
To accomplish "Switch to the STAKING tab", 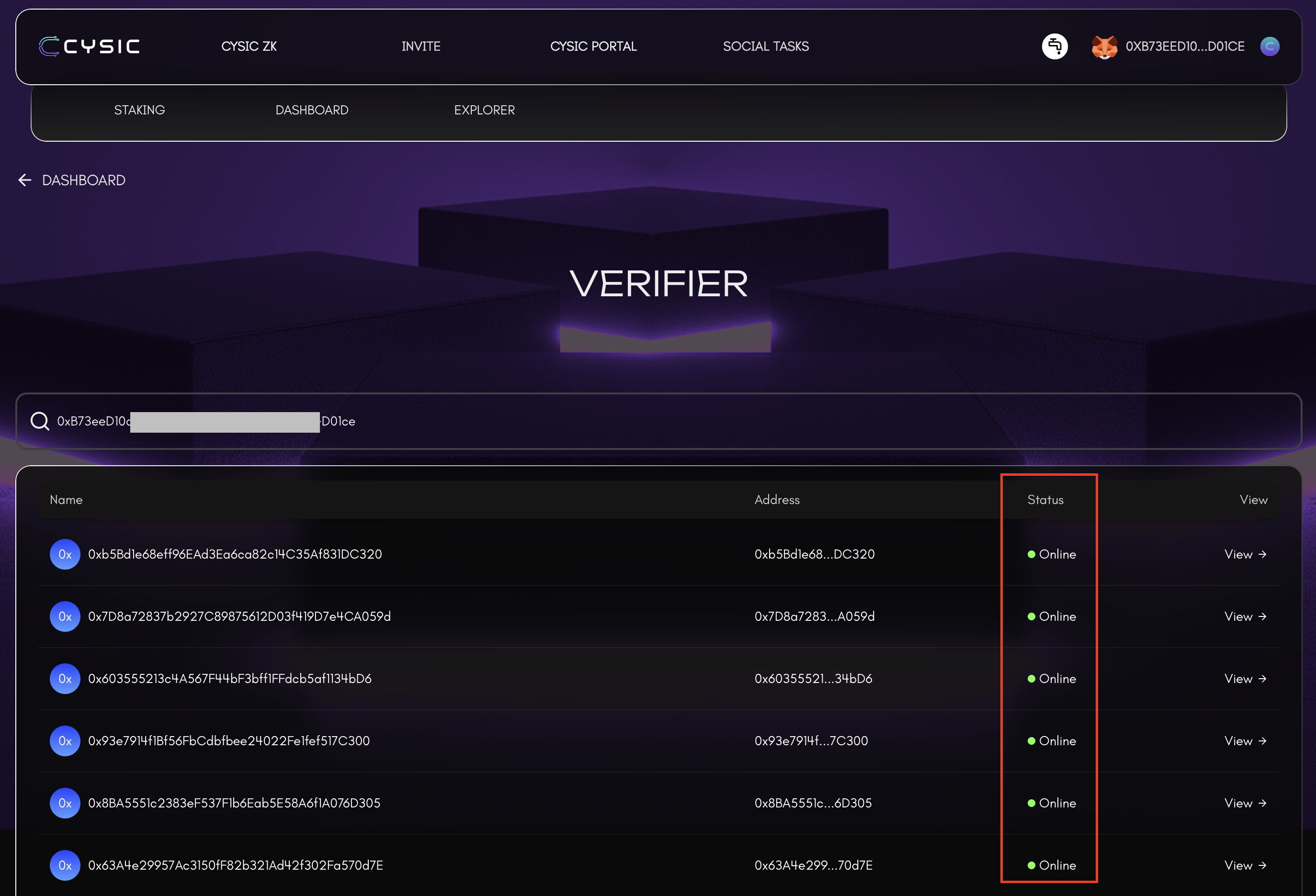I will (x=139, y=111).
